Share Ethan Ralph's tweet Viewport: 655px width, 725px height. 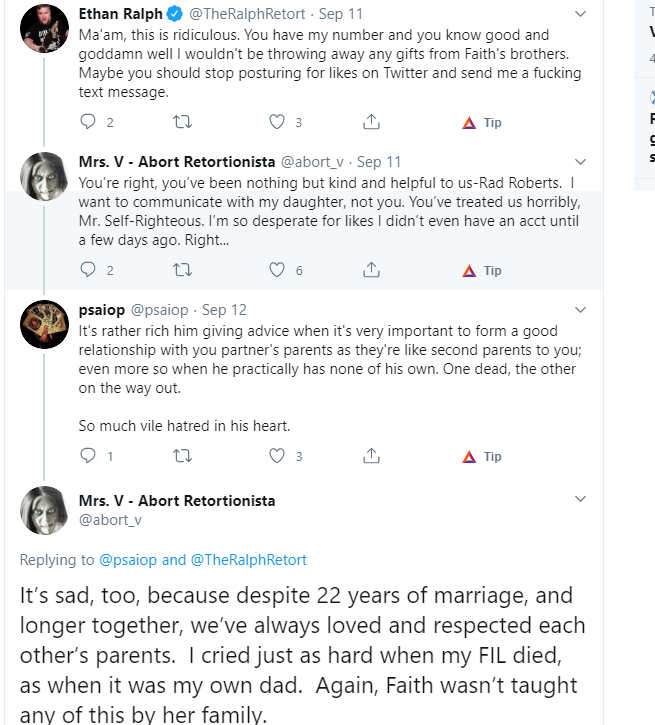coord(371,122)
